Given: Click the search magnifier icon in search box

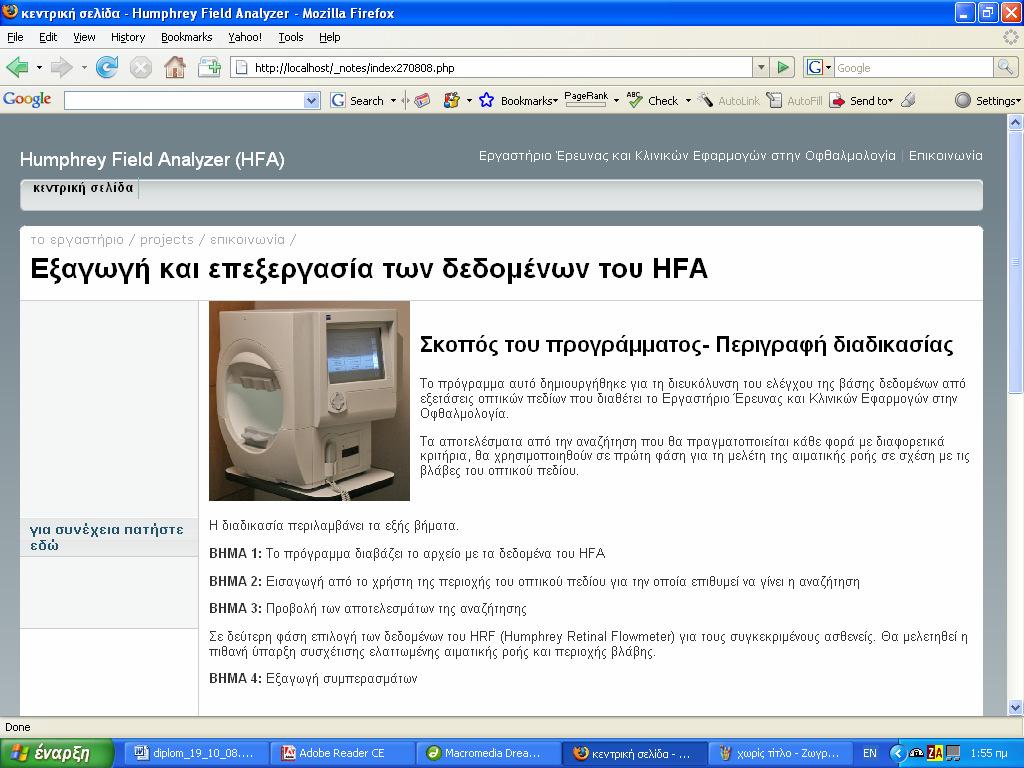Looking at the screenshot, I should [x=1005, y=67].
